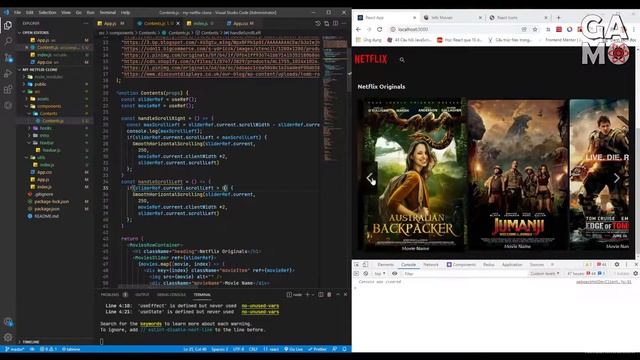Viewport: 640px width, 360px height.
Task: Switch to React Icons Chrome tab
Action: point(518,18)
